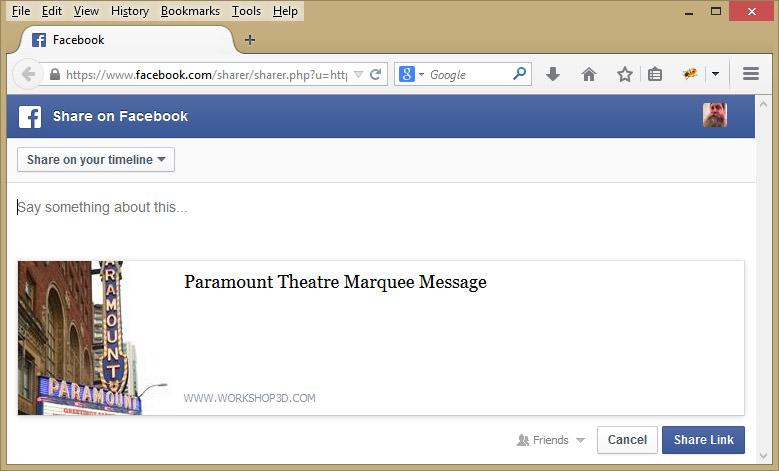Click the browser back arrow button

(x=28, y=75)
